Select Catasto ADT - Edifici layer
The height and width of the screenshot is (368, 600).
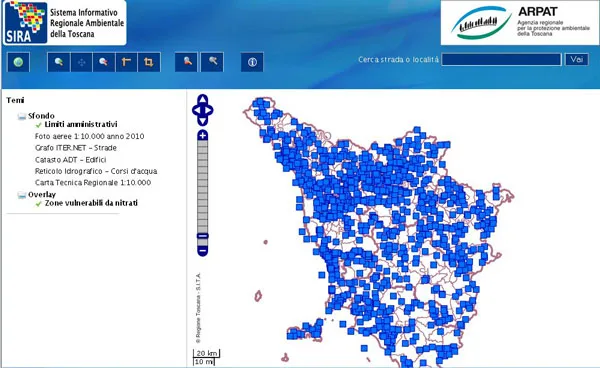[71, 160]
